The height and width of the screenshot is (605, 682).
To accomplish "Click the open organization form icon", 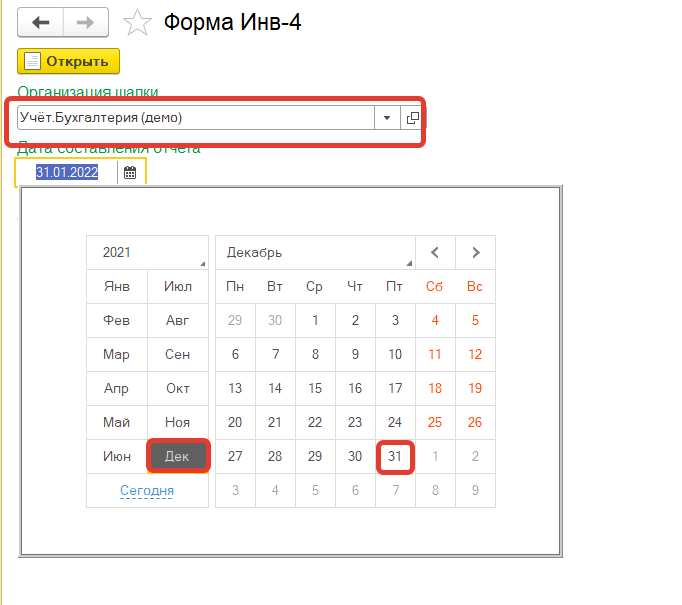I will pos(411,118).
